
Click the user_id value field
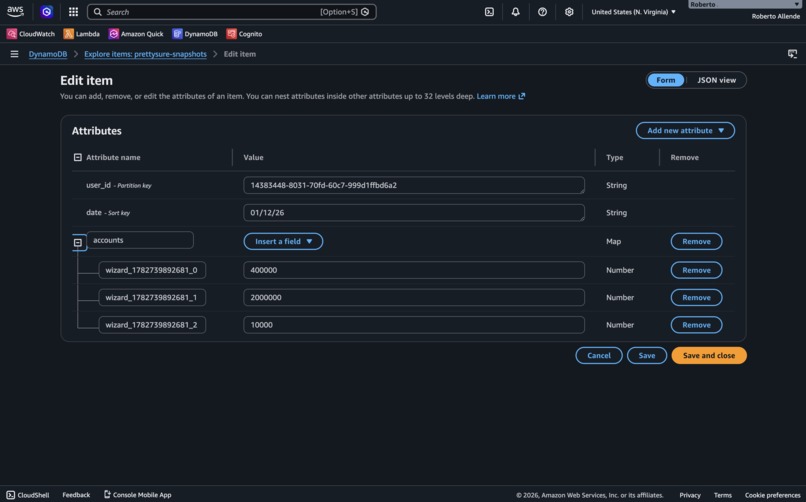(x=414, y=185)
